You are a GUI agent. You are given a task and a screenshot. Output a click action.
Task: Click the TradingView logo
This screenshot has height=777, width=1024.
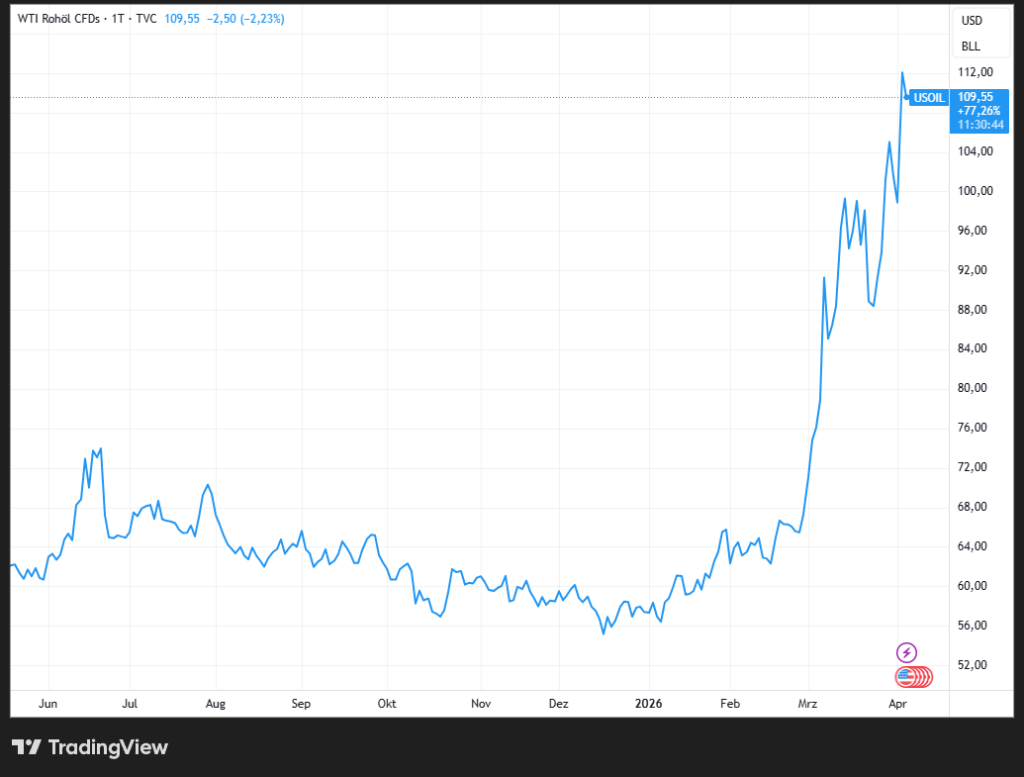click(90, 747)
